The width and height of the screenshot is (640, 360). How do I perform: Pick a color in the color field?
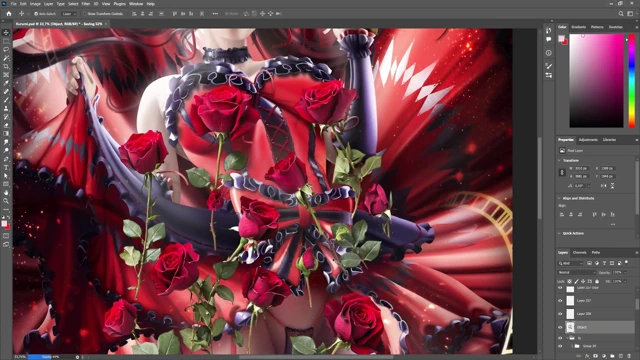(x=597, y=81)
